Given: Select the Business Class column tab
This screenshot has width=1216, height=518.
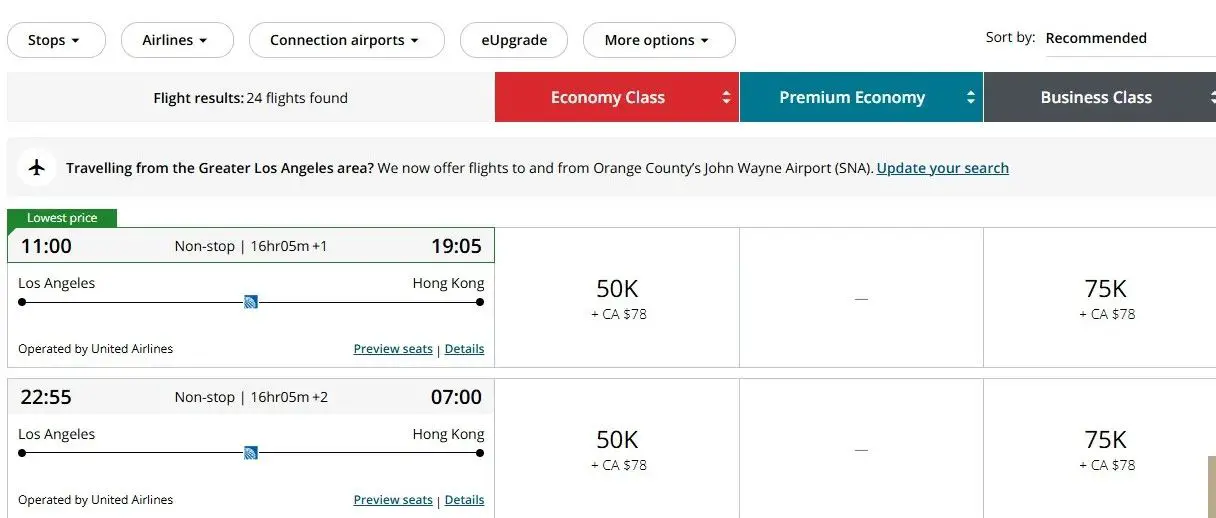Looking at the screenshot, I should click(x=1096, y=98).
